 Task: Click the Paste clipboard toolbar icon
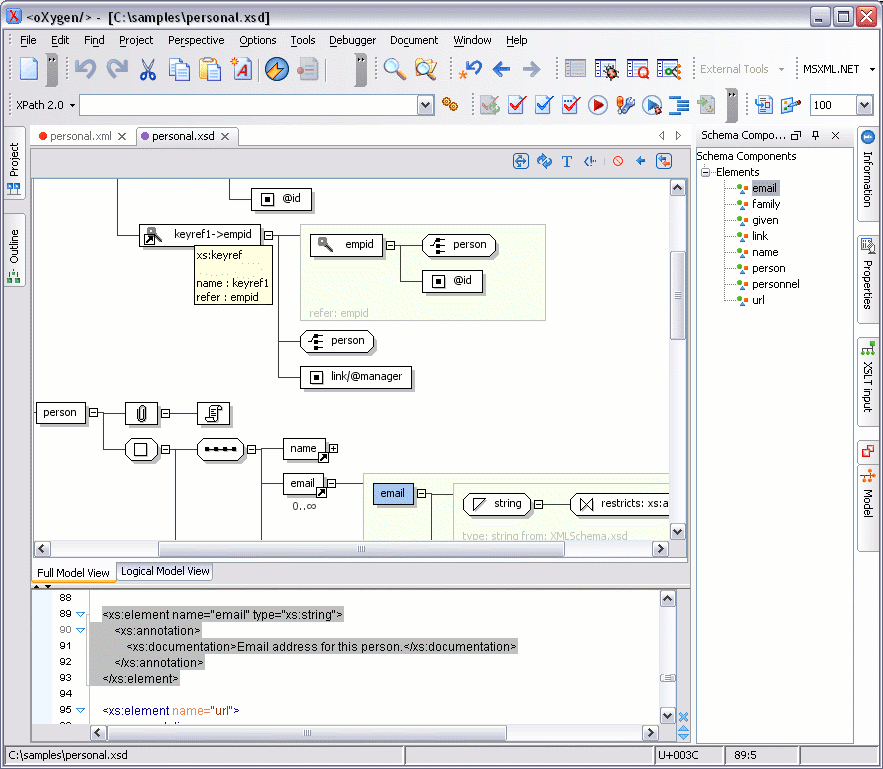point(210,69)
